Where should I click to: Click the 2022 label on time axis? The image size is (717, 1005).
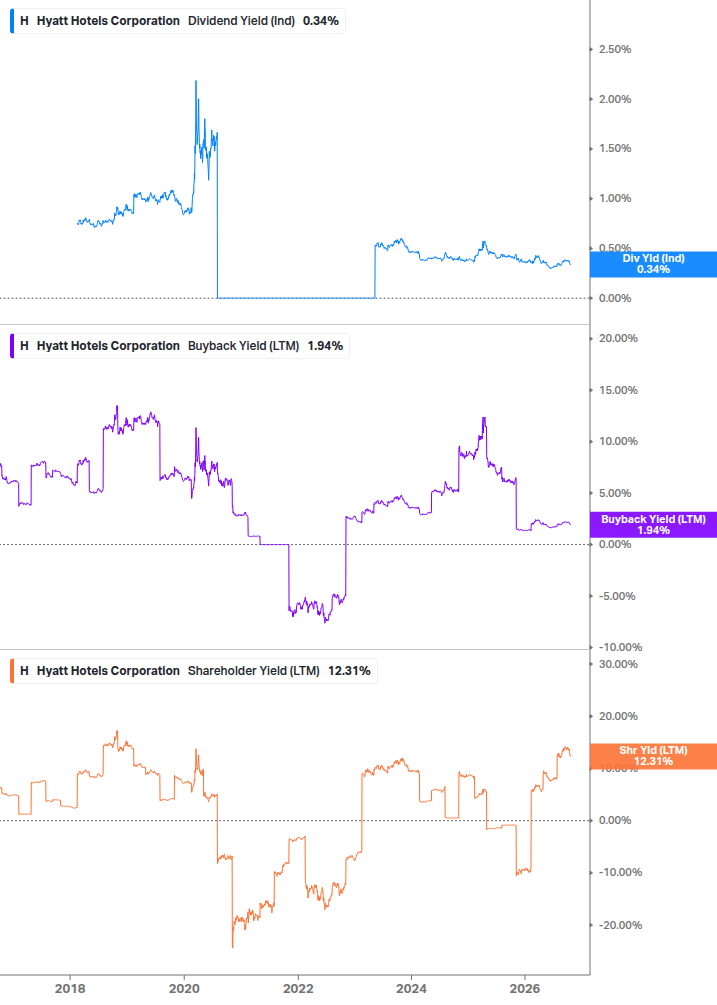[298, 988]
